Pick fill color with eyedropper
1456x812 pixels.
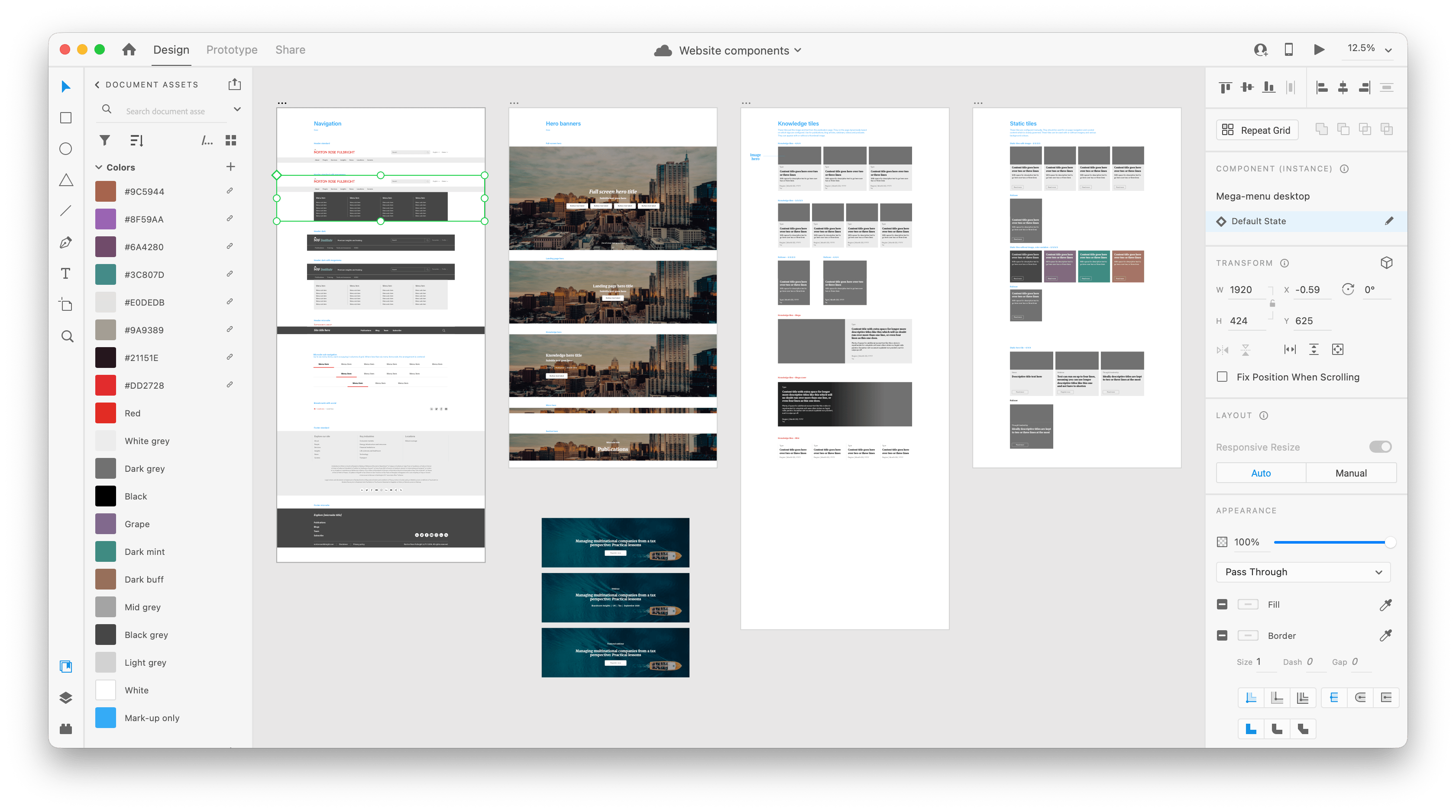1385,605
